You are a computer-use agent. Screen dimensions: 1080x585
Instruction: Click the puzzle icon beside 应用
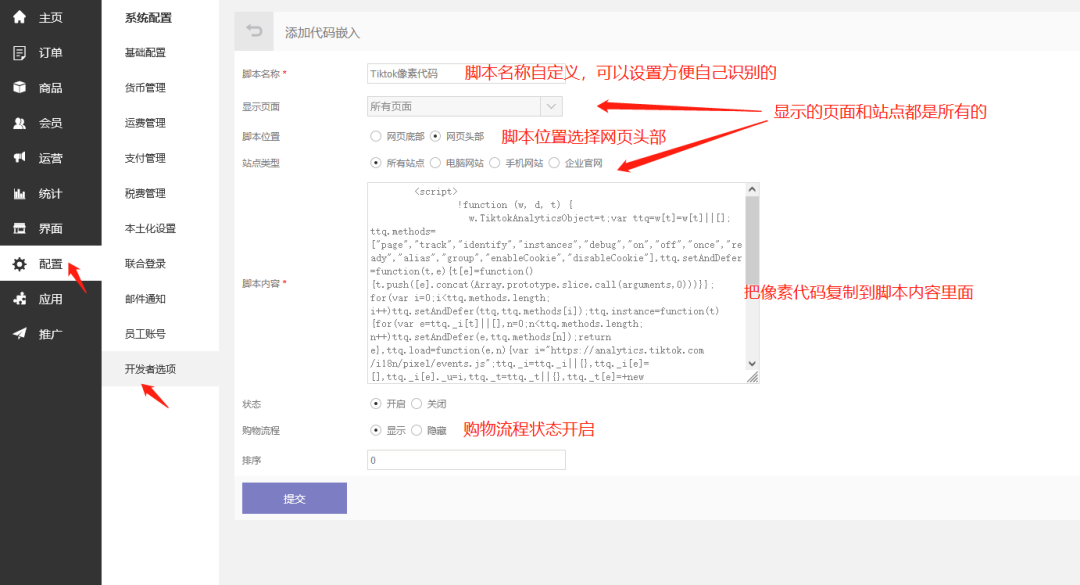pyautogui.click(x=19, y=298)
